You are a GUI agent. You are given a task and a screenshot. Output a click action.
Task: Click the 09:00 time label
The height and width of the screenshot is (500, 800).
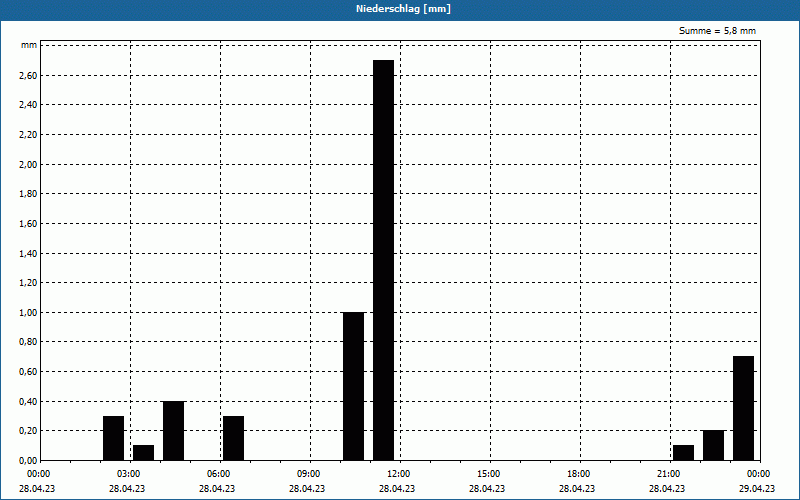309,474
